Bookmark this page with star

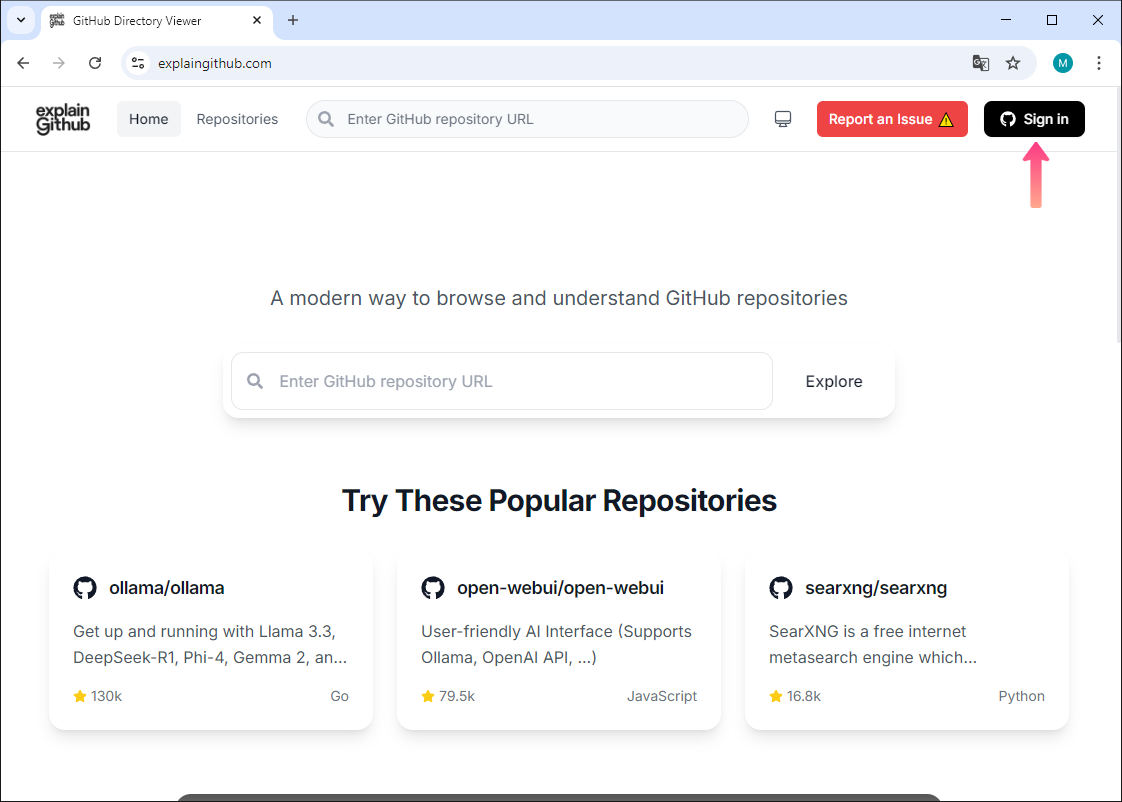coord(1013,63)
